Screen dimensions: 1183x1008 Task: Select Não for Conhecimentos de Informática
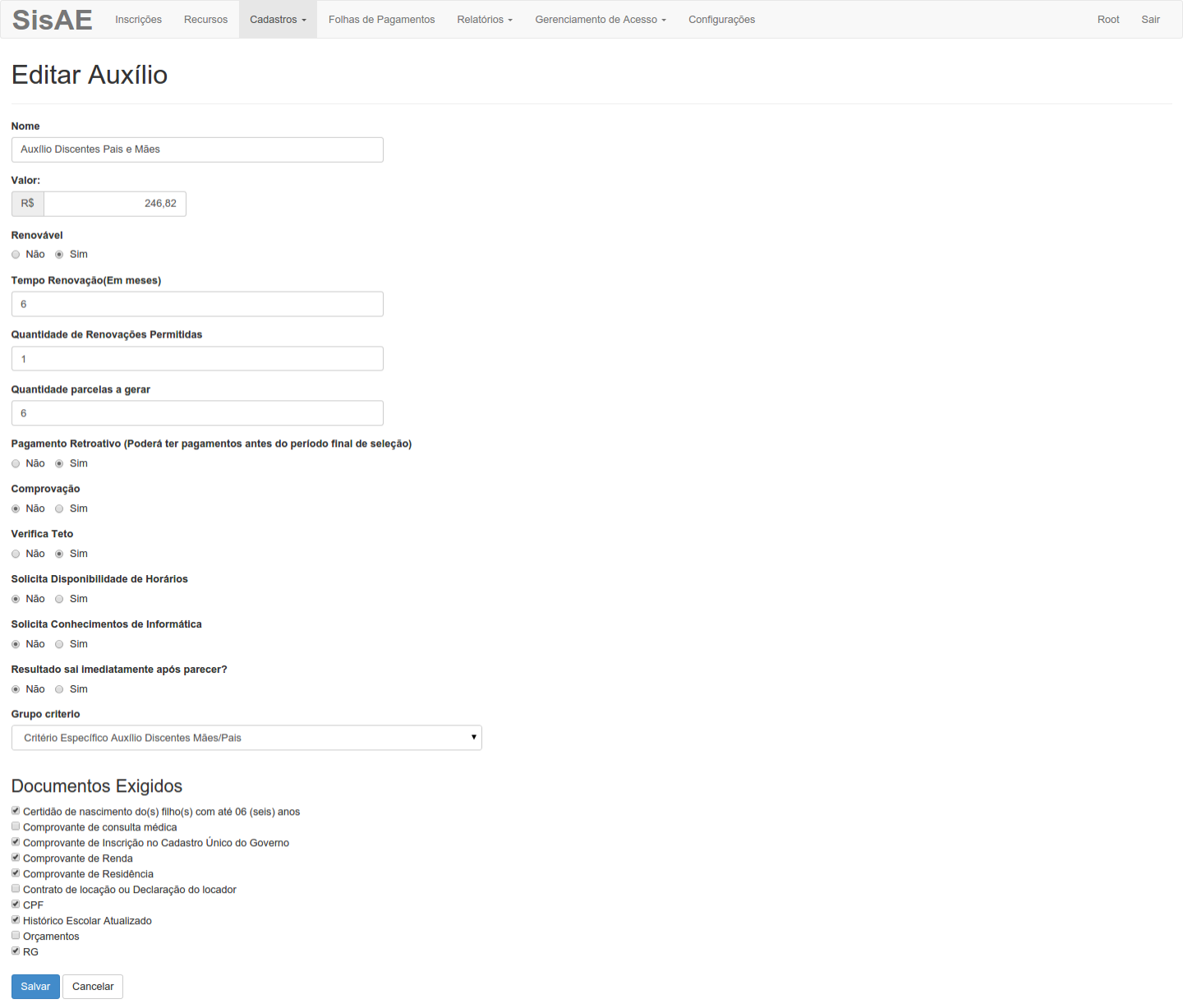[16, 645]
